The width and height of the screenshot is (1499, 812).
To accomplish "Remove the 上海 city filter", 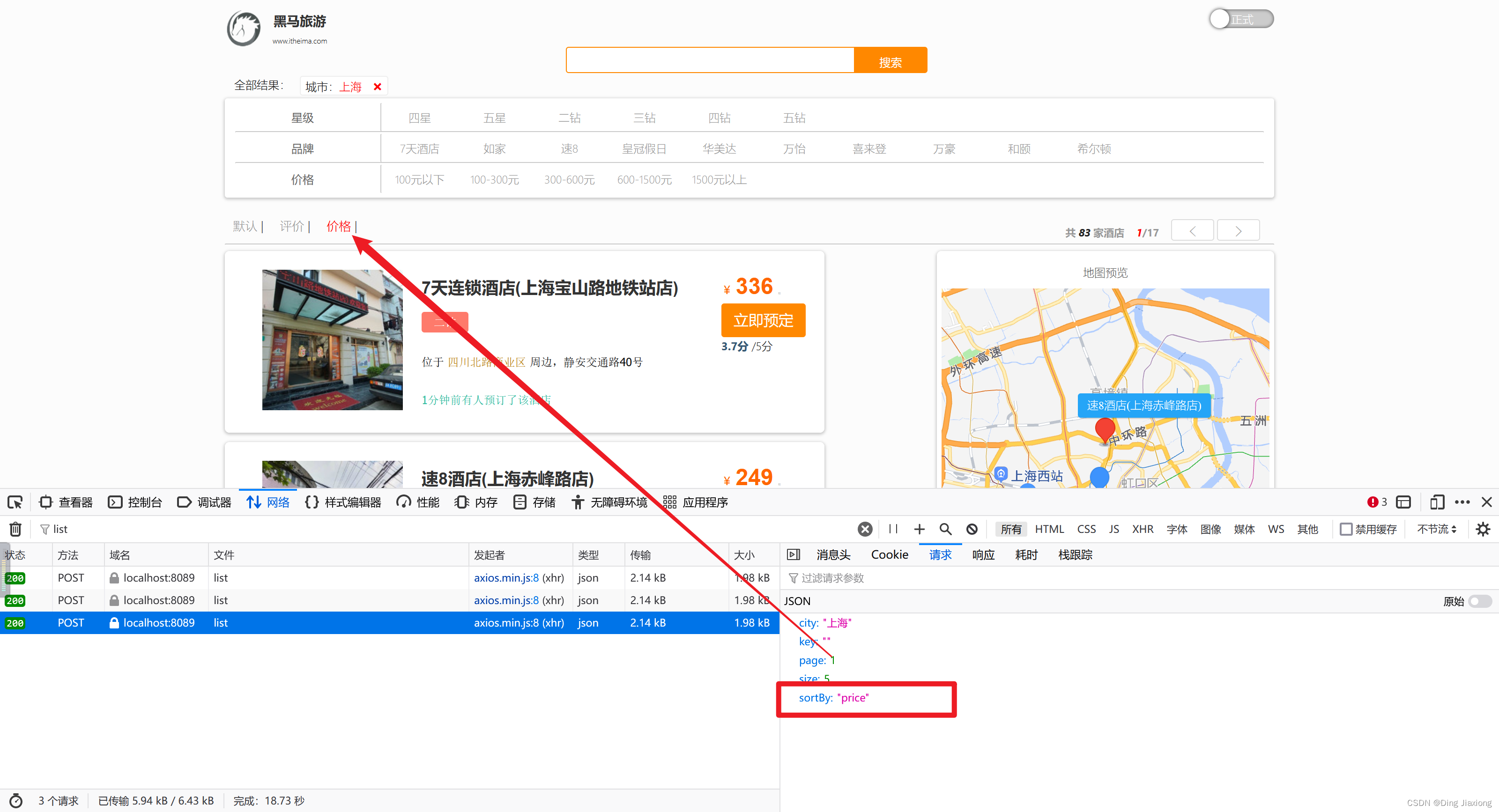I will [x=377, y=86].
